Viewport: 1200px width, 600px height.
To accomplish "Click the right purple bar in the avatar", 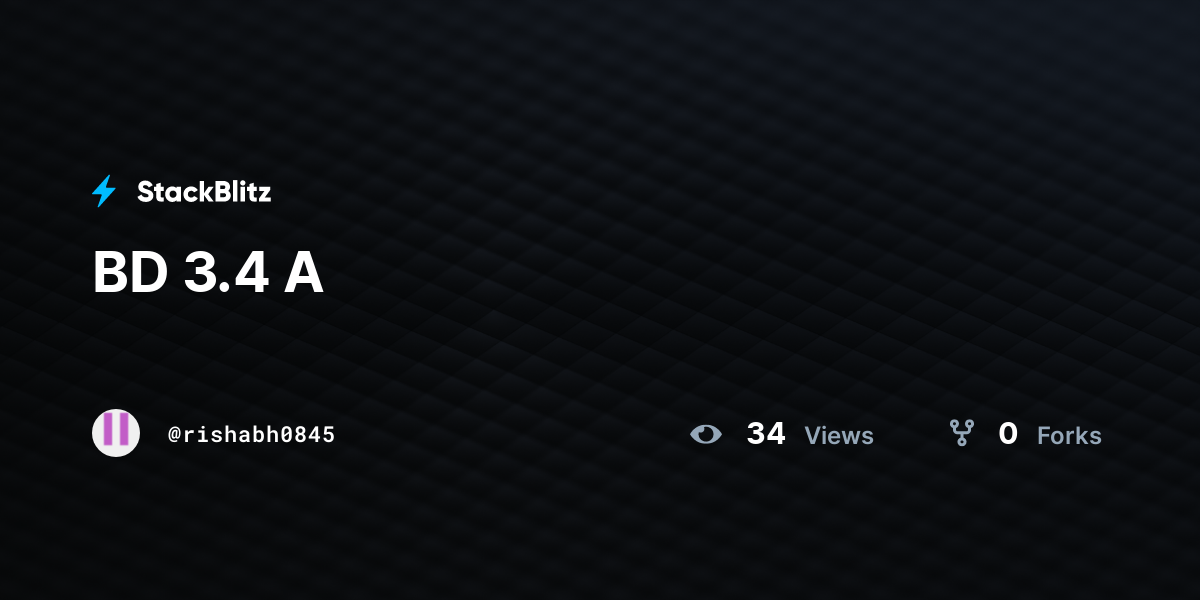I will point(123,429).
